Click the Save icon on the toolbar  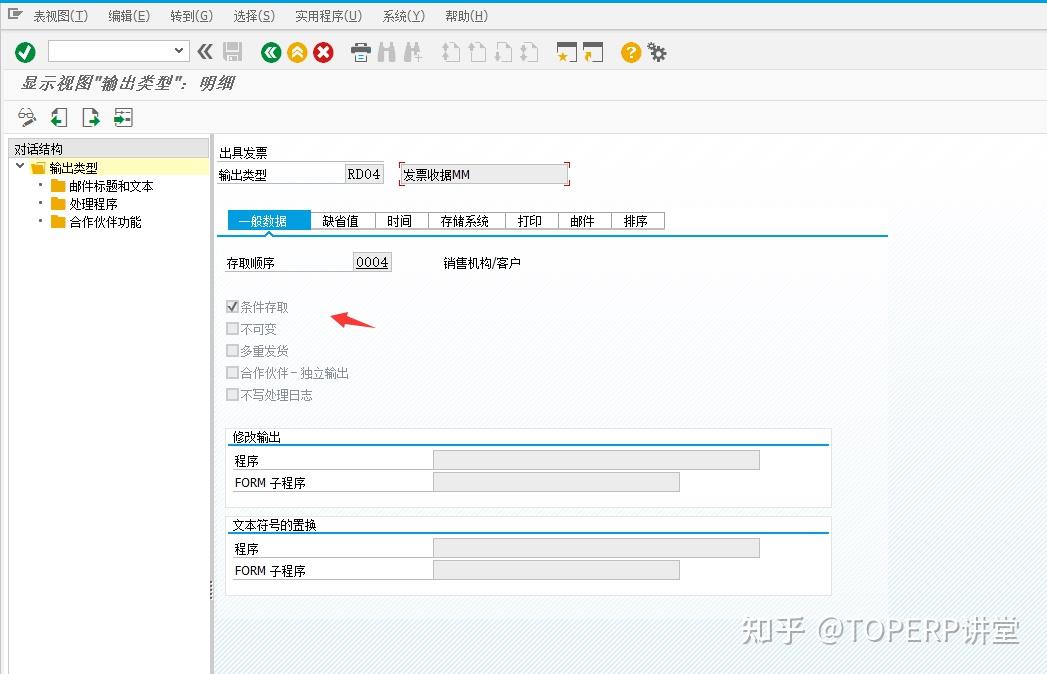(233, 51)
